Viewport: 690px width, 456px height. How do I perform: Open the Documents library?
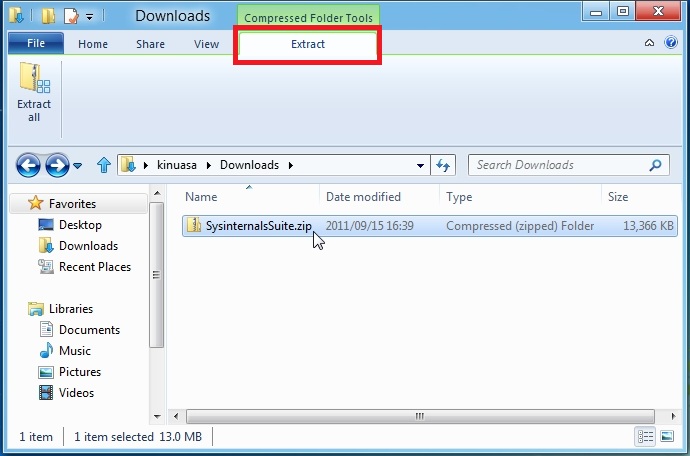(x=89, y=330)
